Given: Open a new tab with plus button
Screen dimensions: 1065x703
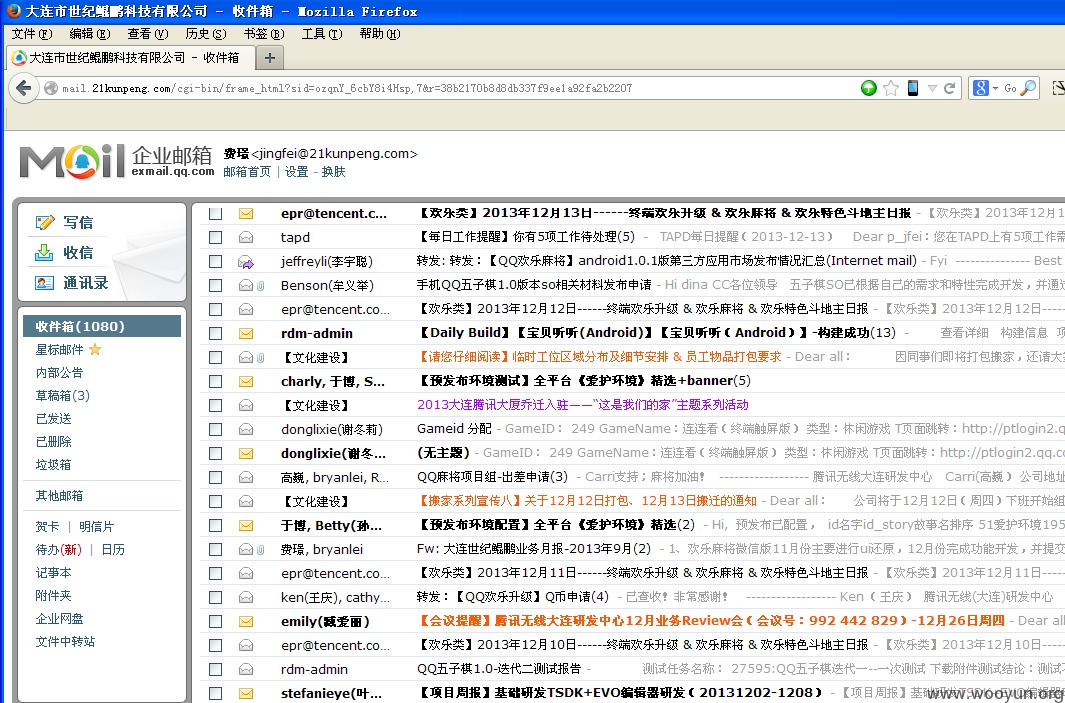Looking at the screenshot, I should pos(270,58).
